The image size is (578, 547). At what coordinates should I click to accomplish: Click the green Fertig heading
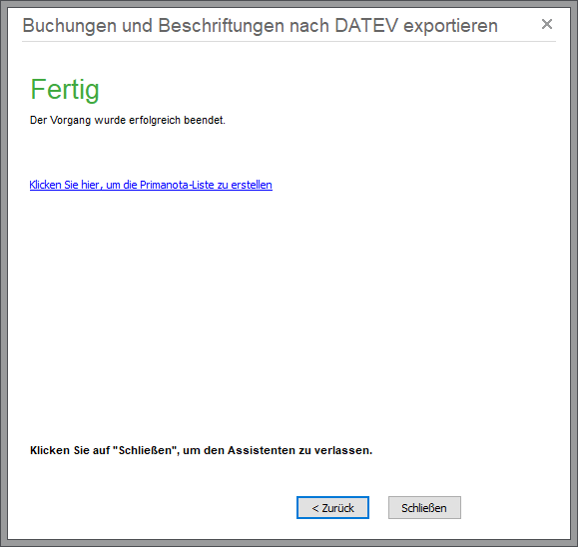65,90
